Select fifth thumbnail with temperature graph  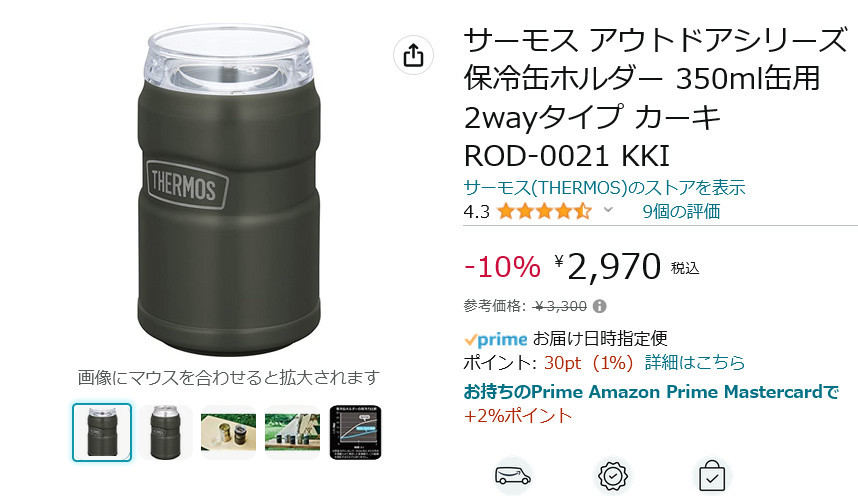coord(355,432)
